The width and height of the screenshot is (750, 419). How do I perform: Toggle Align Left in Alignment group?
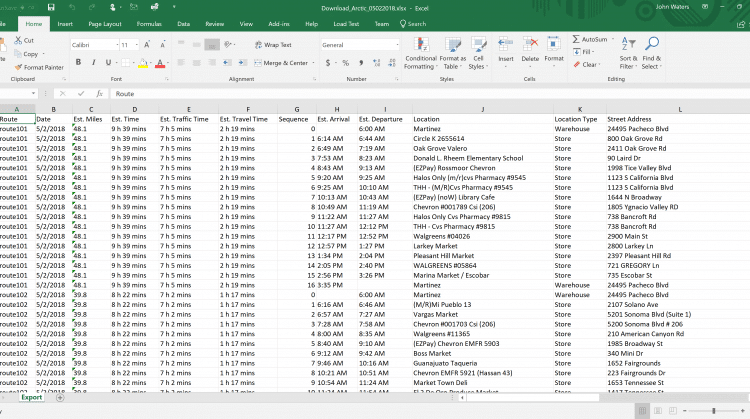(181, 63)
